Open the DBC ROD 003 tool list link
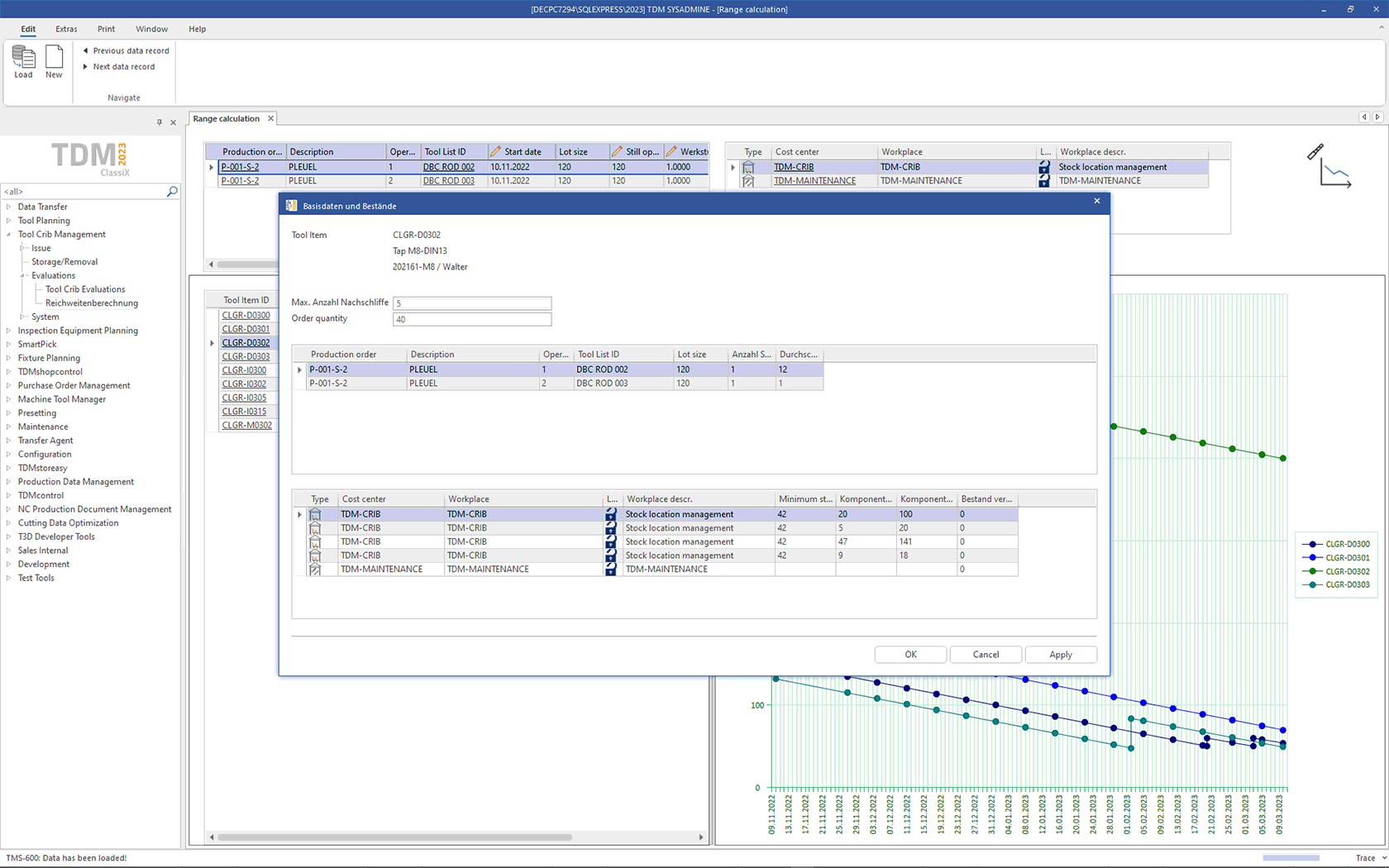The height and width of the screenshot is (868, 1389). (449, 181)
